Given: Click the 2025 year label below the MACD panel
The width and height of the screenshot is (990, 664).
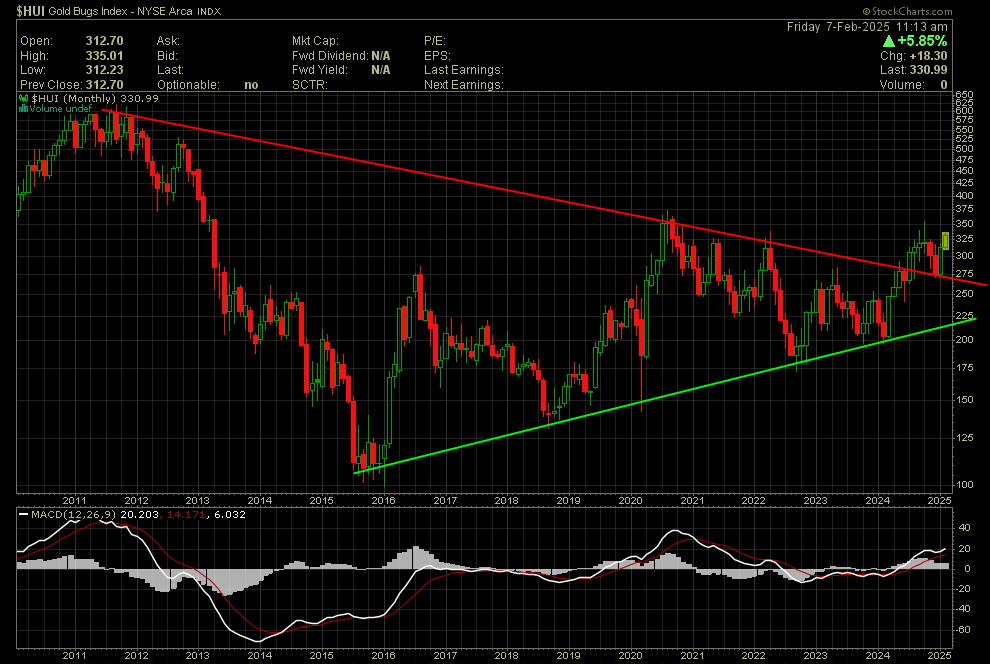Looking at the screenshot, I should pyautogui.click(x=939, y=655).
